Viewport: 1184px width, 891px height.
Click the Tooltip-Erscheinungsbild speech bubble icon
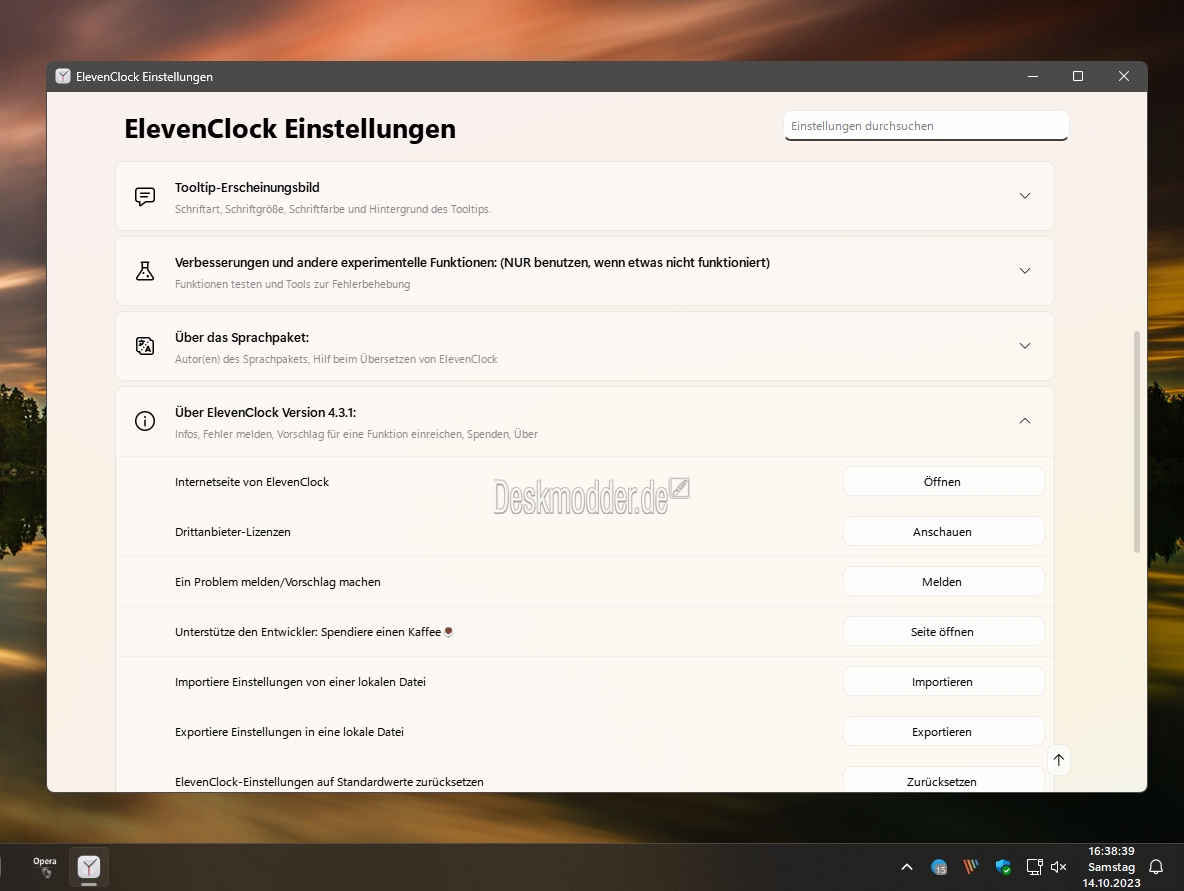click(x=145, y=196)
